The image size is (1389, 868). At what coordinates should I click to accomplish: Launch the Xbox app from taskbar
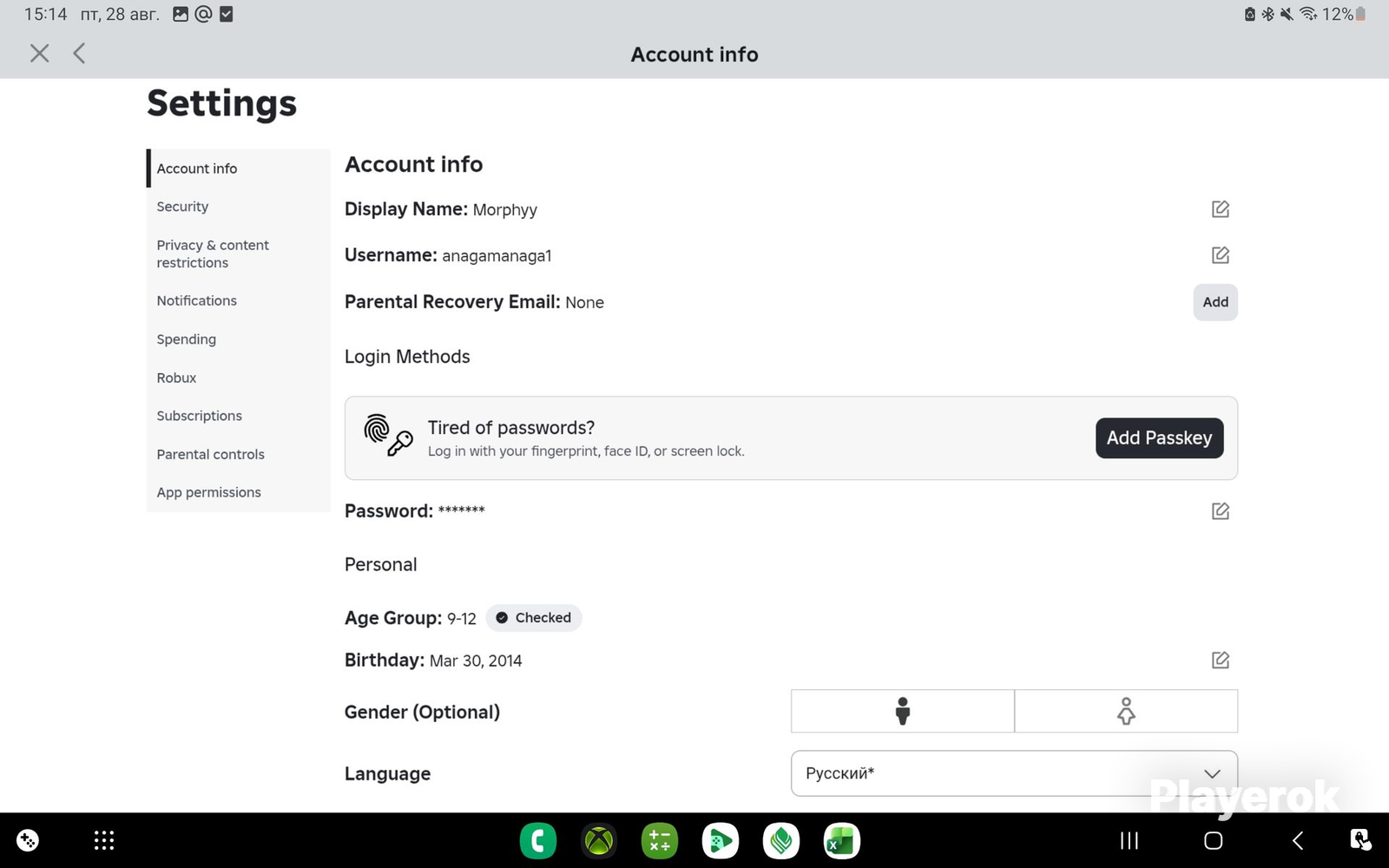599,840
